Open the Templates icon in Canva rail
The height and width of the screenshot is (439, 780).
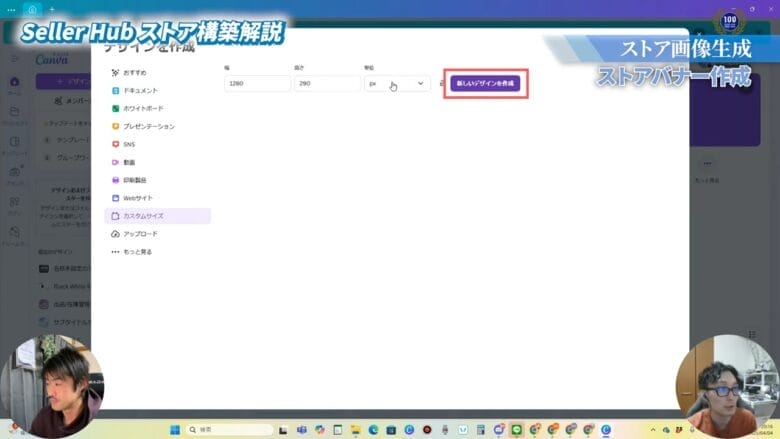tap(14, 142)
